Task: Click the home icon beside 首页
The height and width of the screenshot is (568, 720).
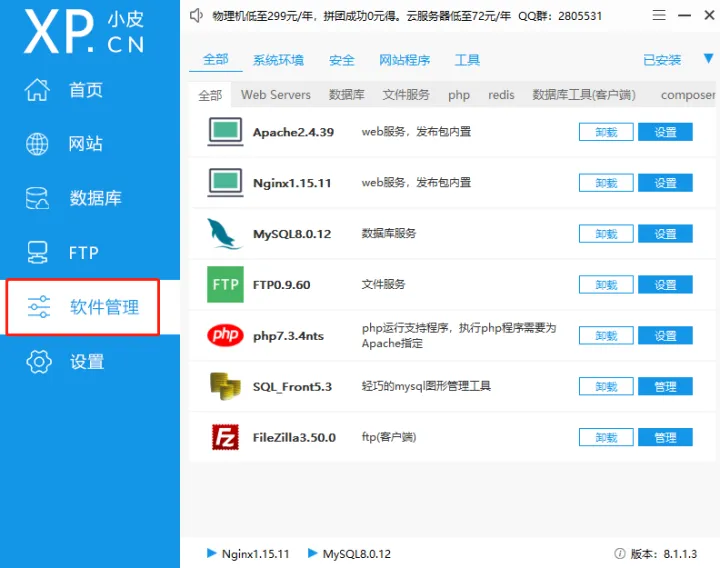Action: (x=37, y=90)
